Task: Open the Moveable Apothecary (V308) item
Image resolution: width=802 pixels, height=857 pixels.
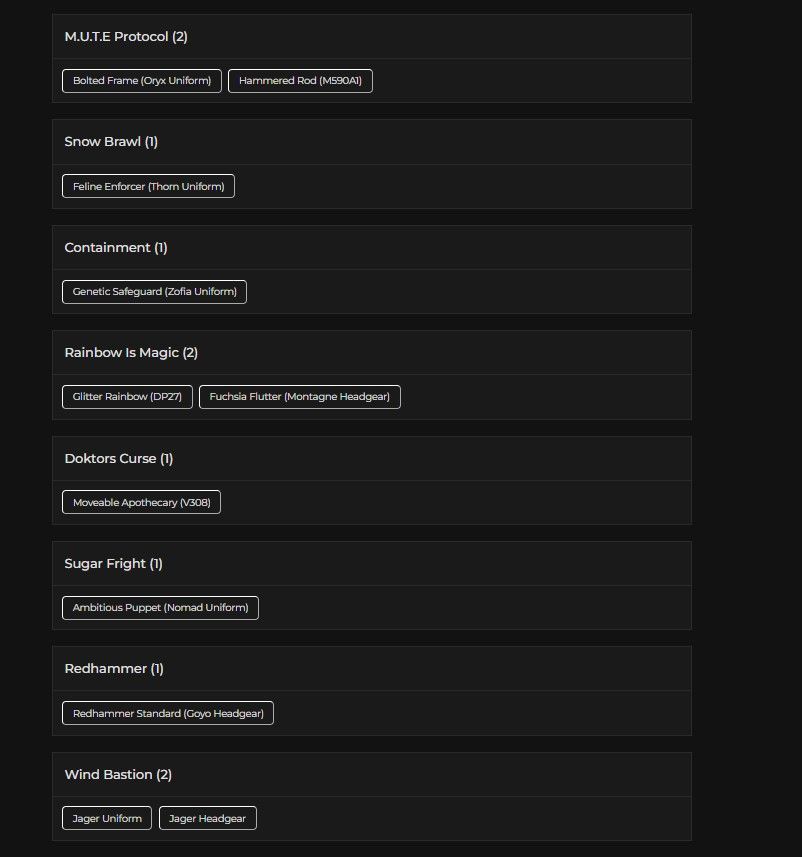Action: tap(141, 502)
